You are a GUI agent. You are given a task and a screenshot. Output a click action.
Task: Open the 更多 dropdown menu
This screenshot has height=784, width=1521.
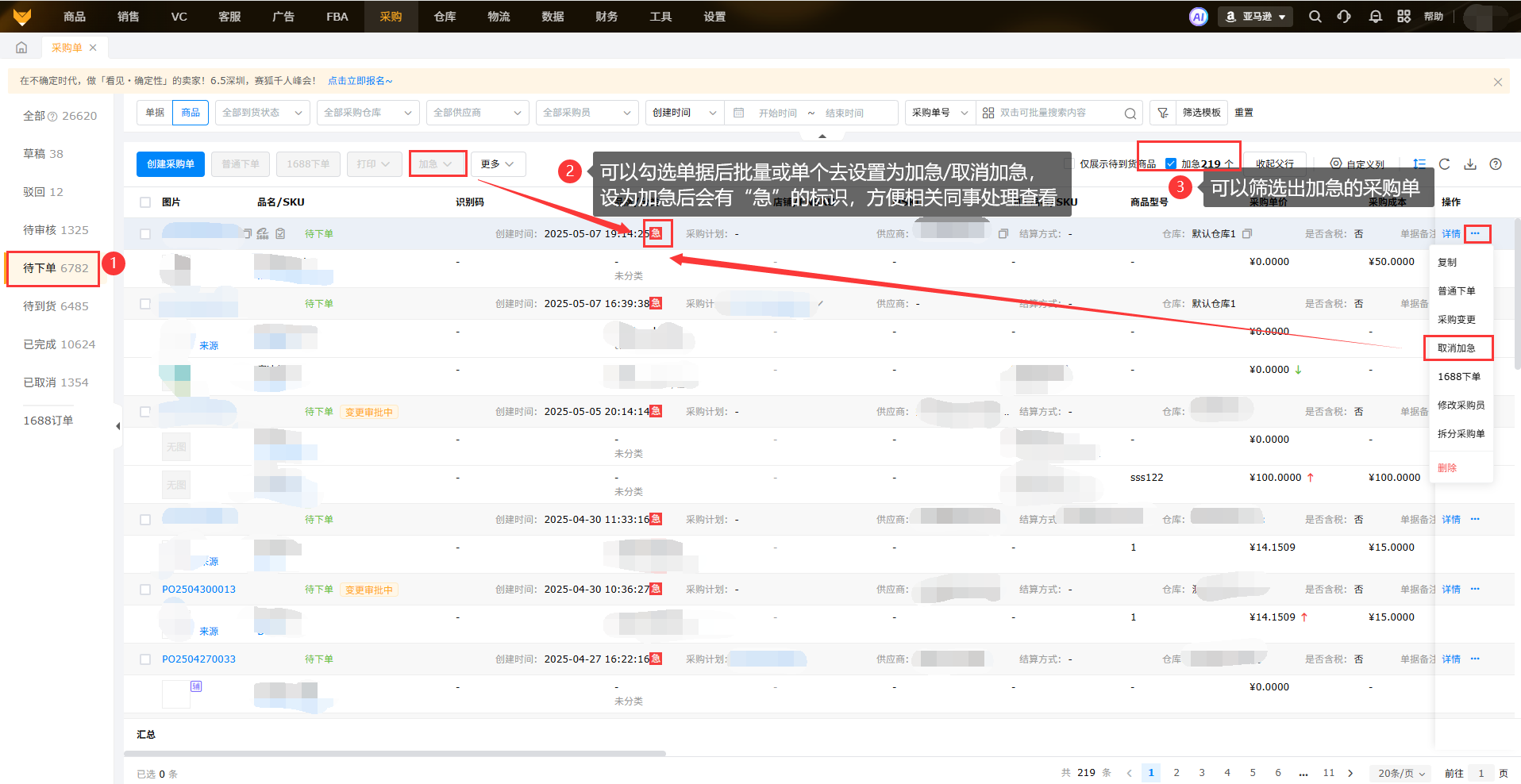tap(498, 164)
